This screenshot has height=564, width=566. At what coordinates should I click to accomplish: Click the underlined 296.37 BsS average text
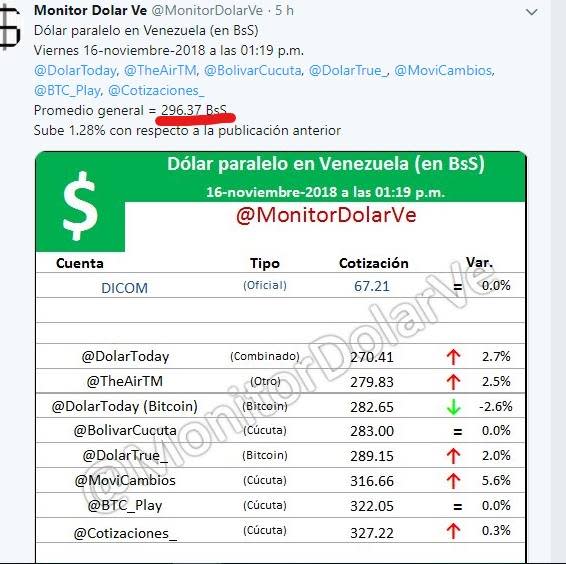coord(194,110)
